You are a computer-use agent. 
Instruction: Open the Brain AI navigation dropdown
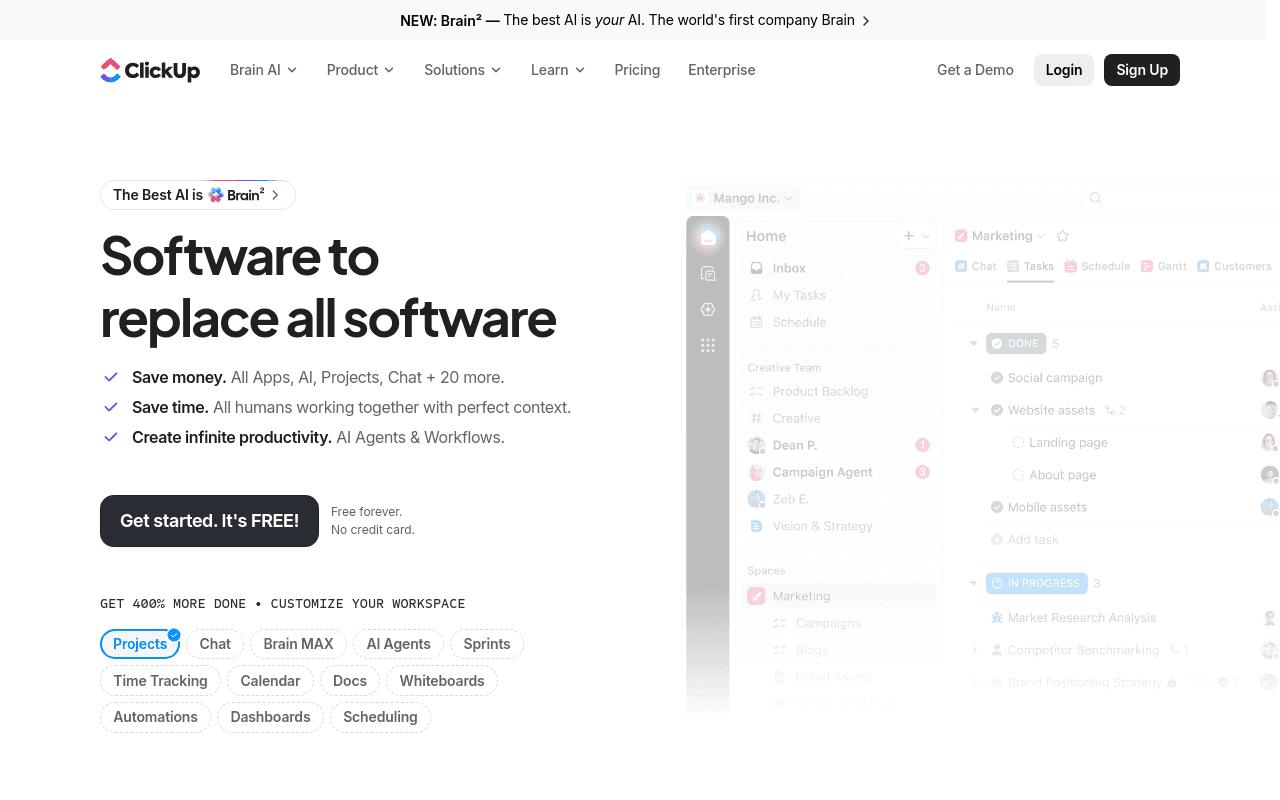pos(264,70)
